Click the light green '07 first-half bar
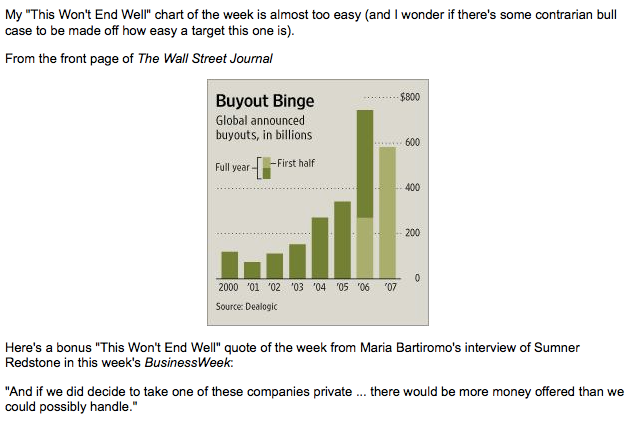633x423 pixels. [x=387, y=212]
